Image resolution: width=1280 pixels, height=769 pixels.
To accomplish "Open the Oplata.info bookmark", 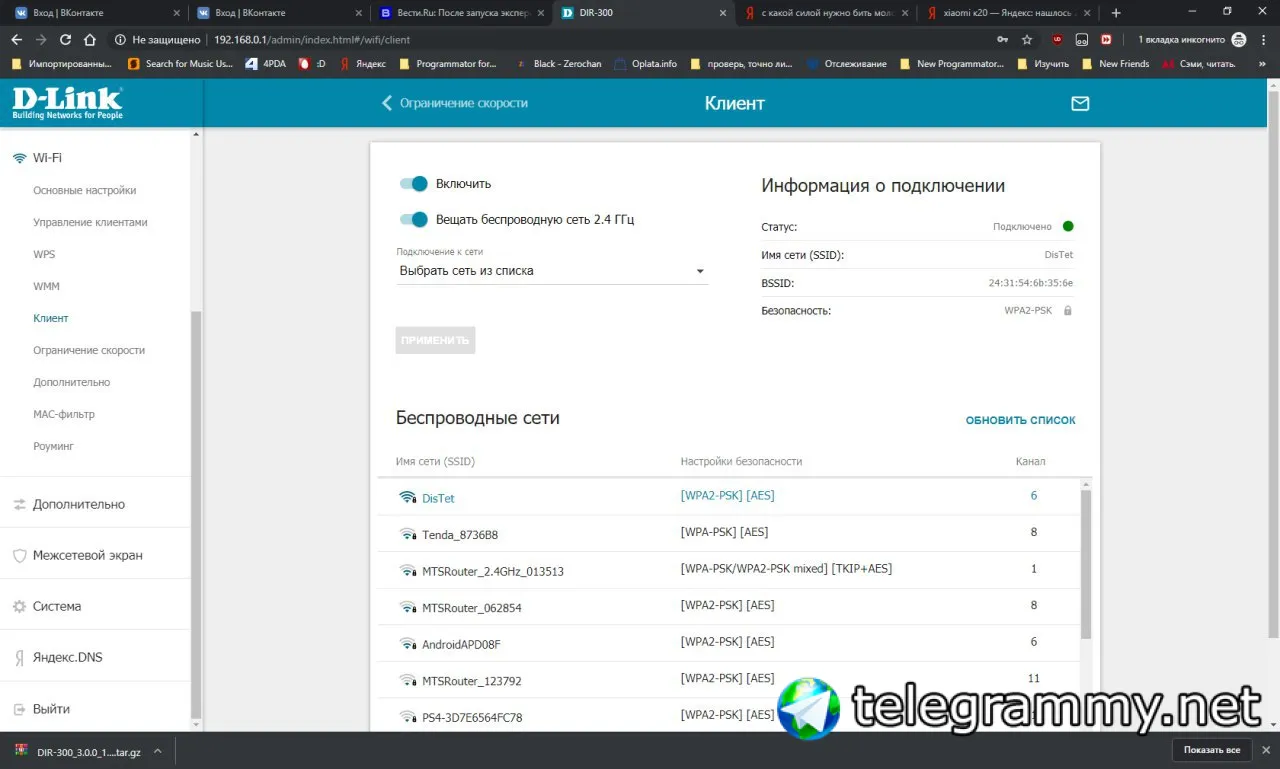I will click(645, 64).
